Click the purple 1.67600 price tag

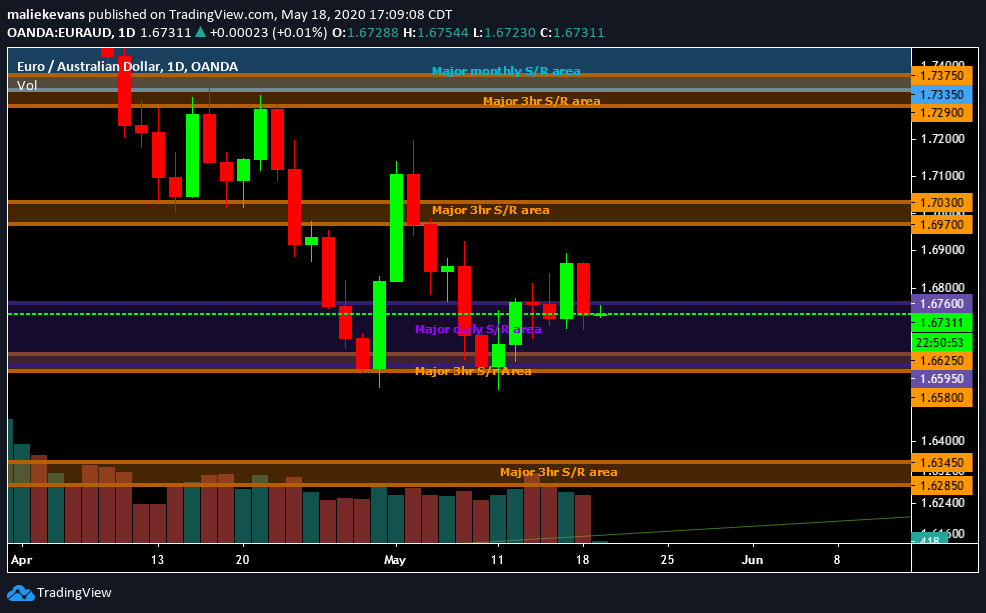pyautogui.click(x=941, y=304)
